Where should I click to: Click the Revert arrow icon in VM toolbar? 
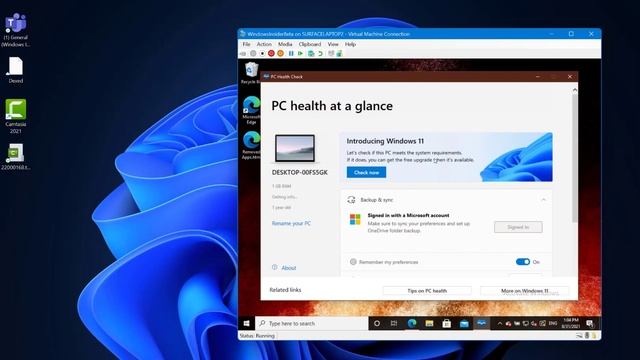click(320, 53)
